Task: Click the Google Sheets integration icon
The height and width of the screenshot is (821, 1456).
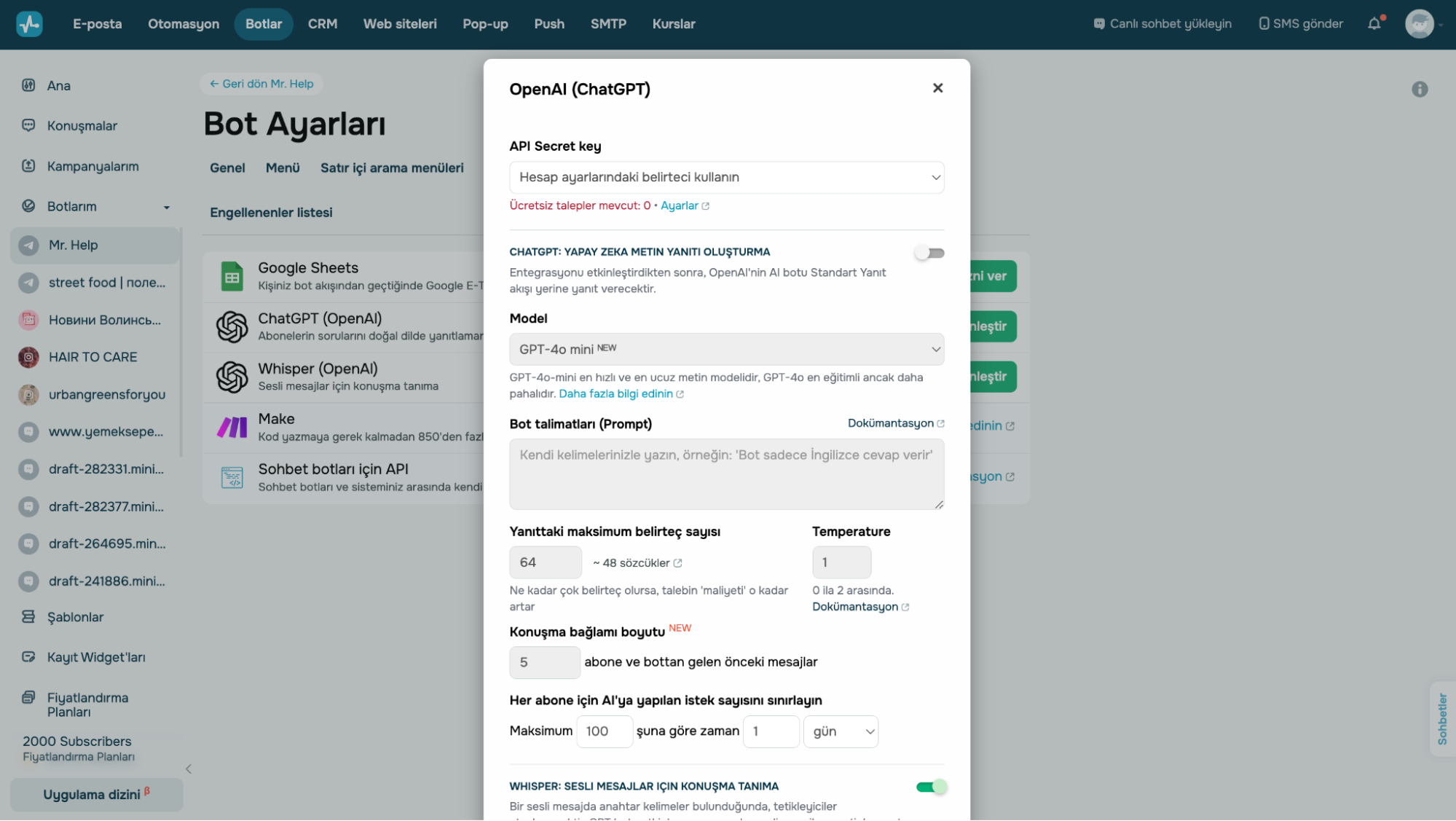Action: (x=232, y=277)
